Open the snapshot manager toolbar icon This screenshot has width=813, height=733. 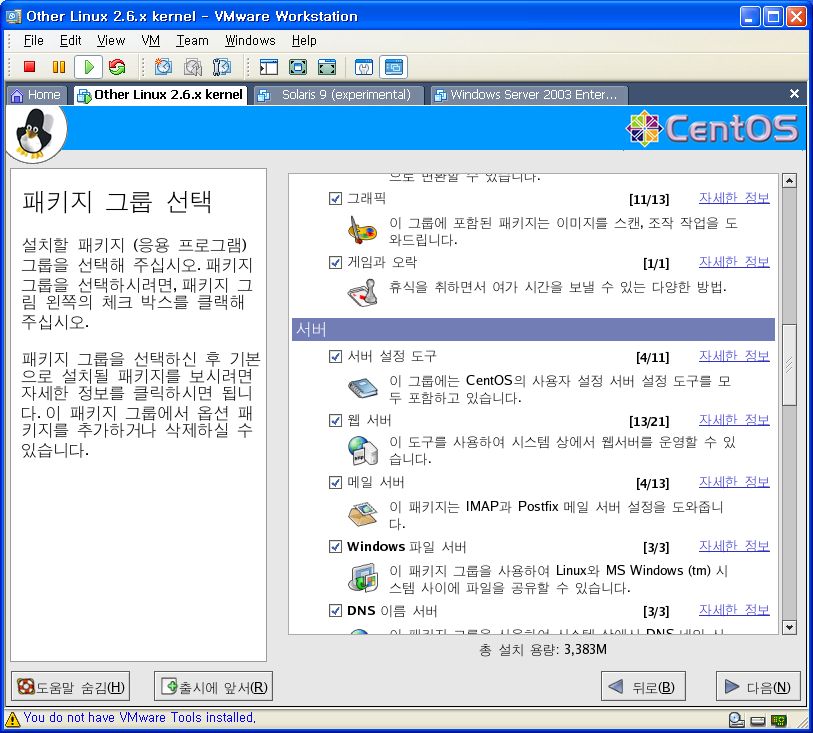(222, 67)
